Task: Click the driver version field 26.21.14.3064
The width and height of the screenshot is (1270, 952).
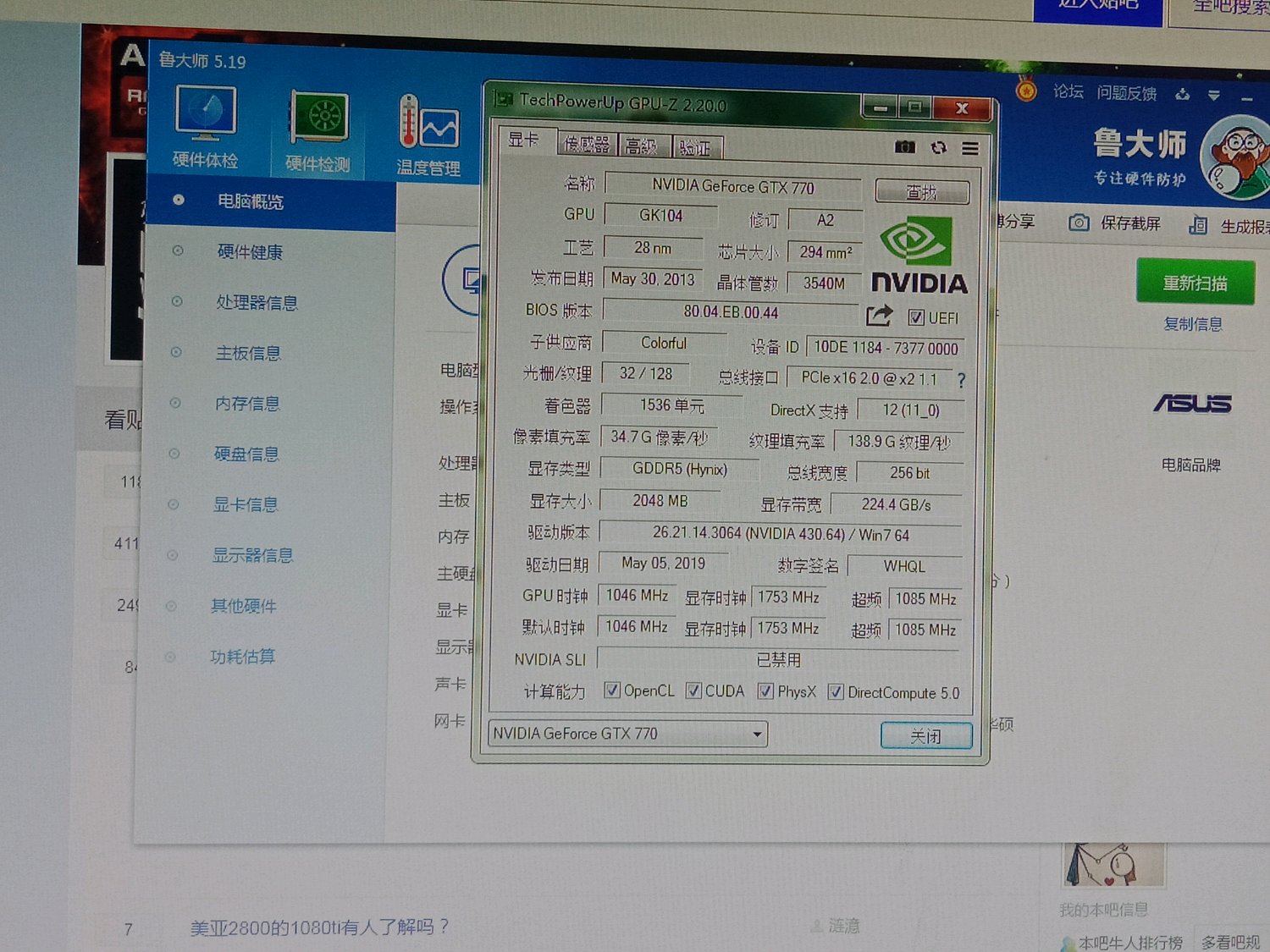Action: (780, 534)
